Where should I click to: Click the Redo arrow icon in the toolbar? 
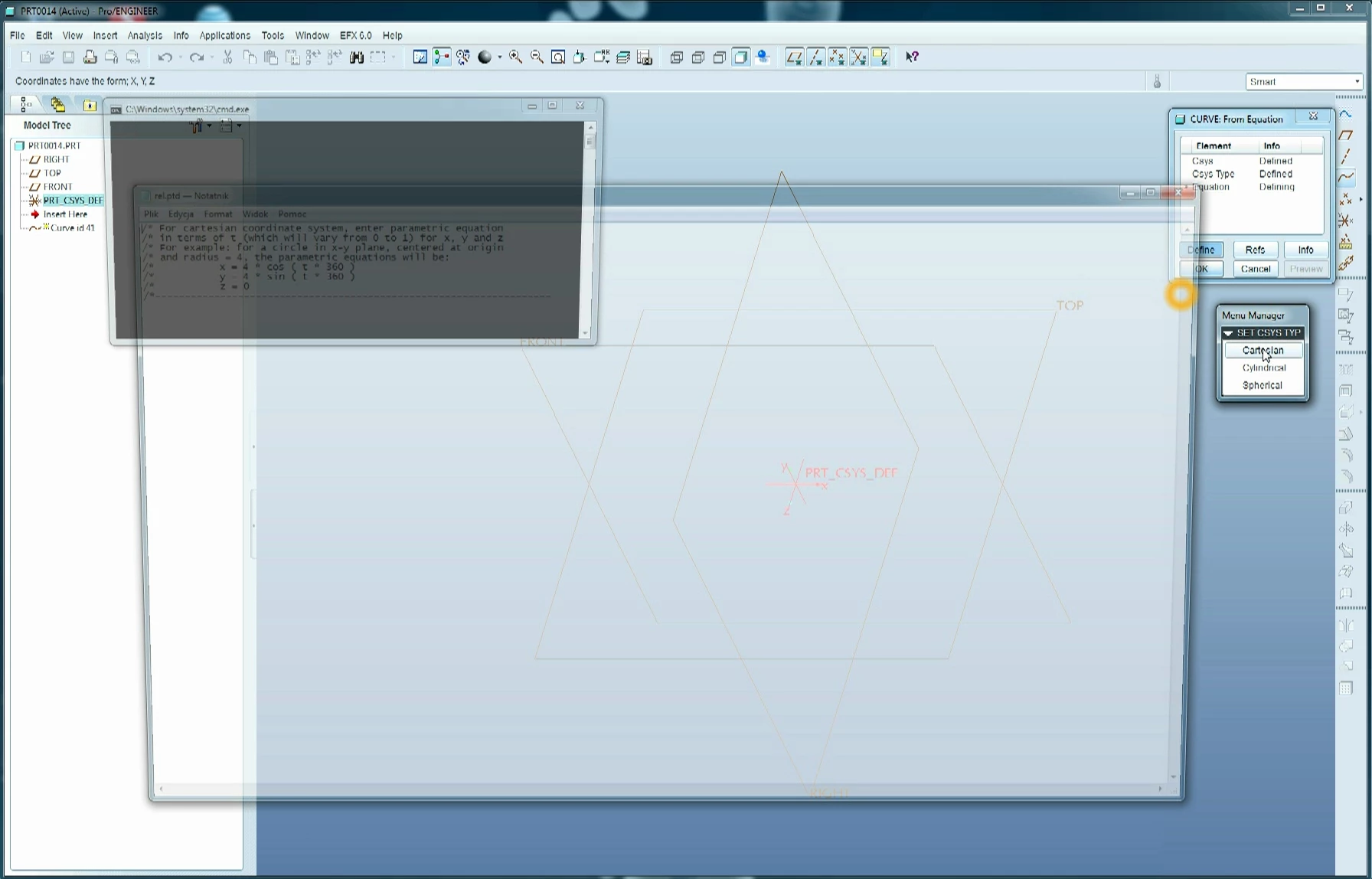pyautogui.click(x=196, y=57)
